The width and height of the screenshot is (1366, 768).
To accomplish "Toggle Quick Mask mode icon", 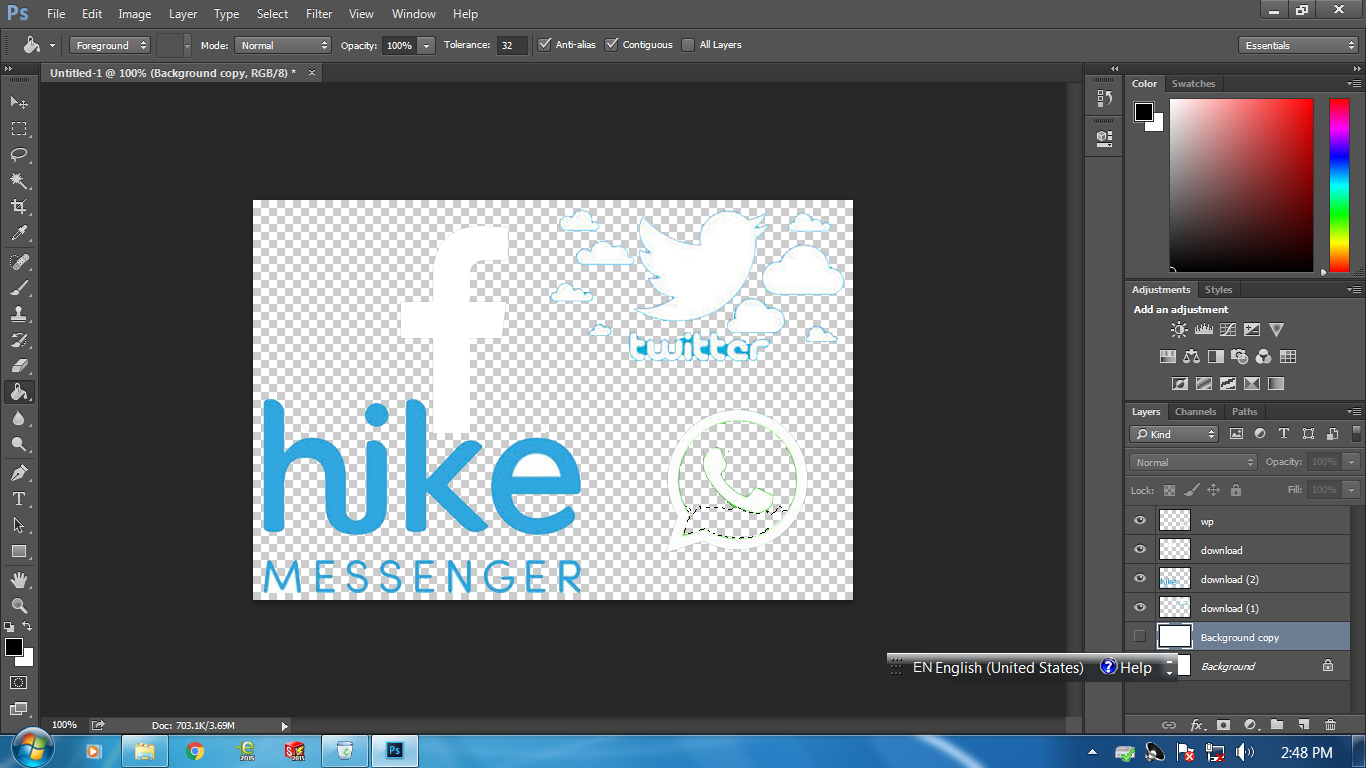I will click(x=19, y=682).
